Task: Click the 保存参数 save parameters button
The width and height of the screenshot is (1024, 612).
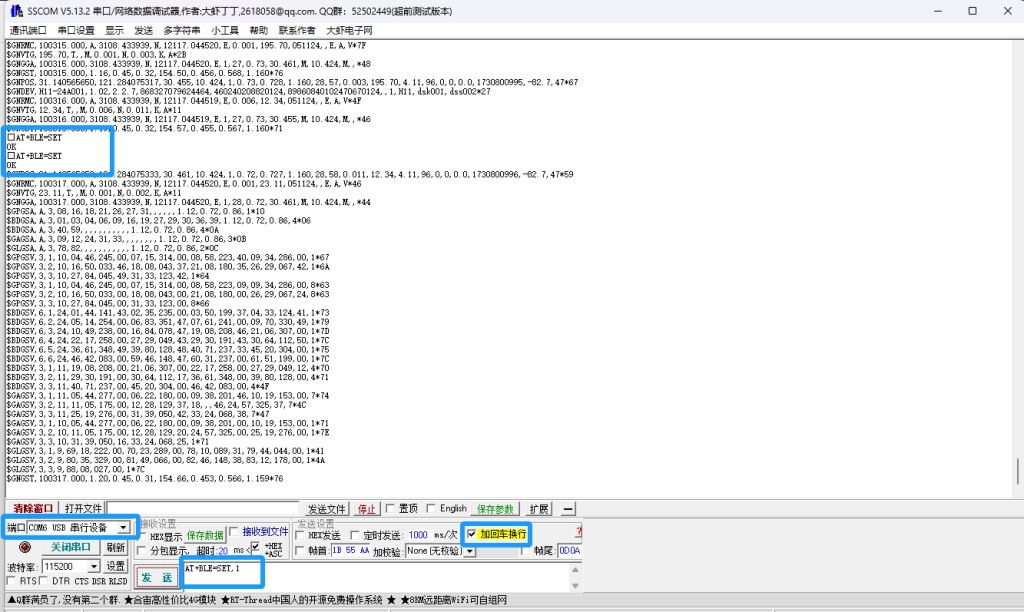Action: [495, 509]
